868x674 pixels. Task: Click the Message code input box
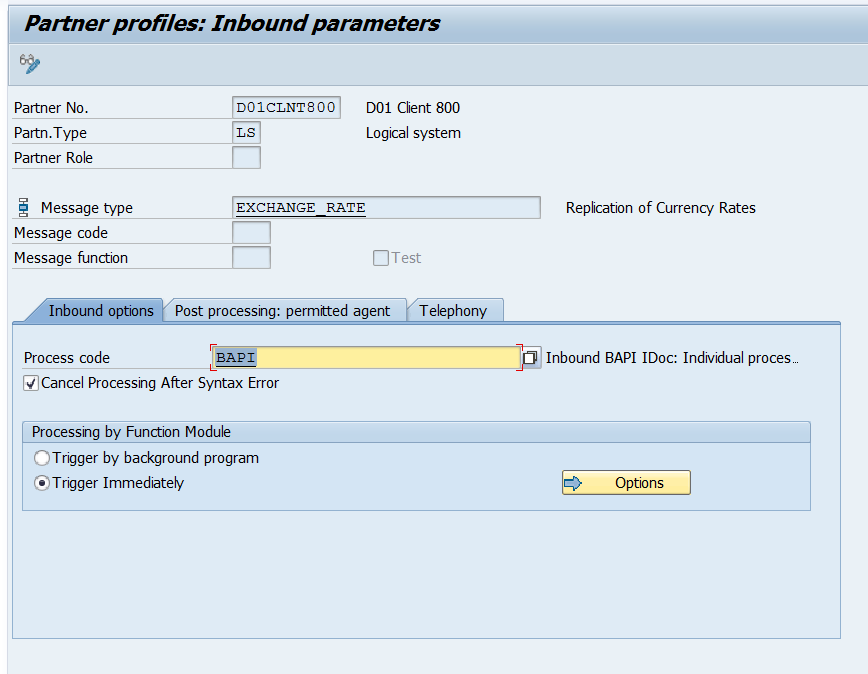pos(250,232)
